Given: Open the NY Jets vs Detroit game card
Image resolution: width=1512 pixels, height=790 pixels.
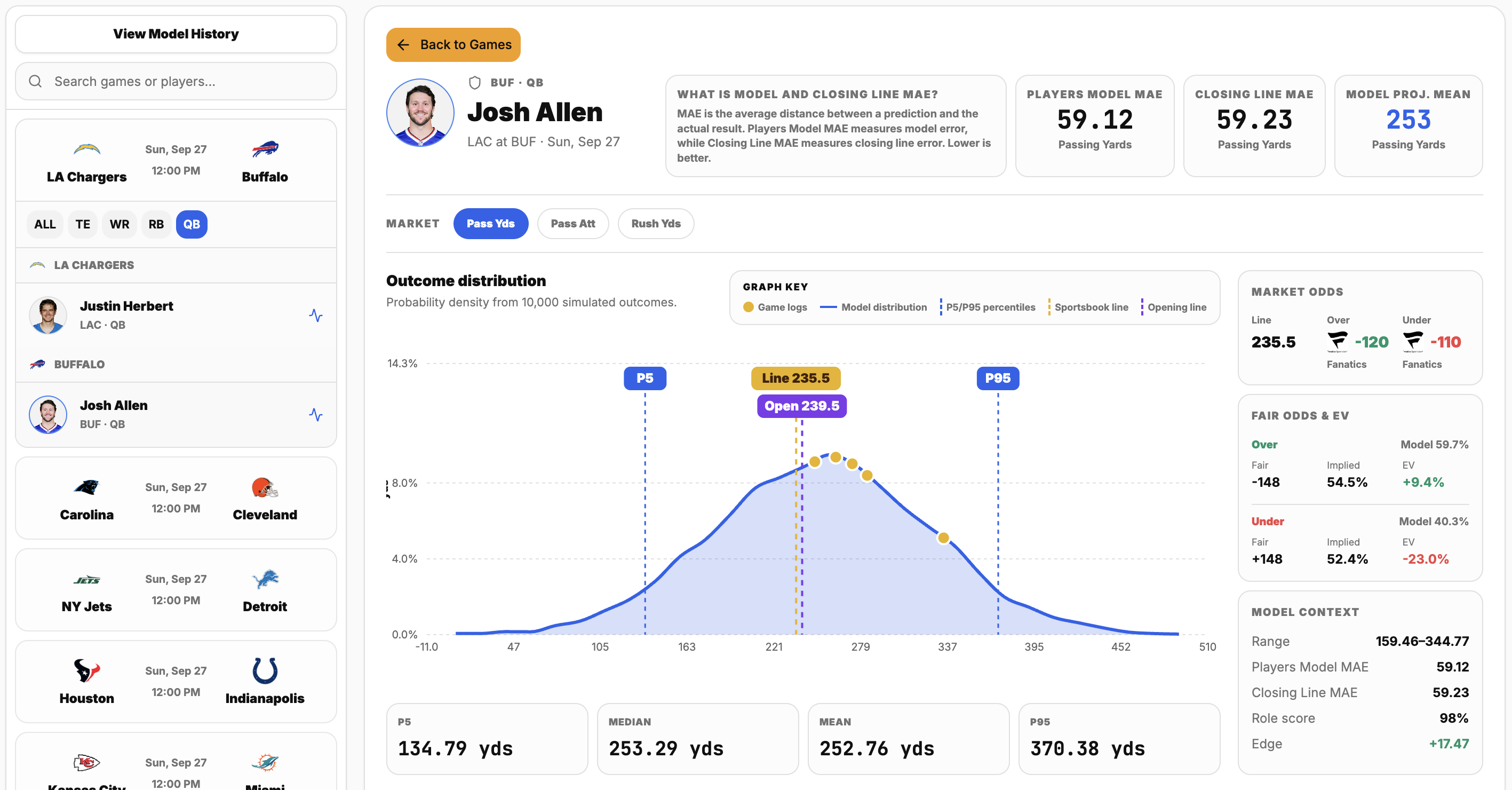Looking at the screenshot, I should [x=176, y=590].
